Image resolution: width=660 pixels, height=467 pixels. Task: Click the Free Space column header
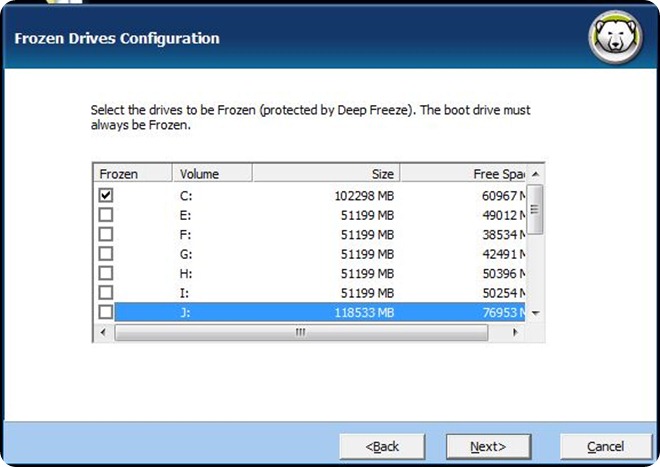tap(462, 173)
